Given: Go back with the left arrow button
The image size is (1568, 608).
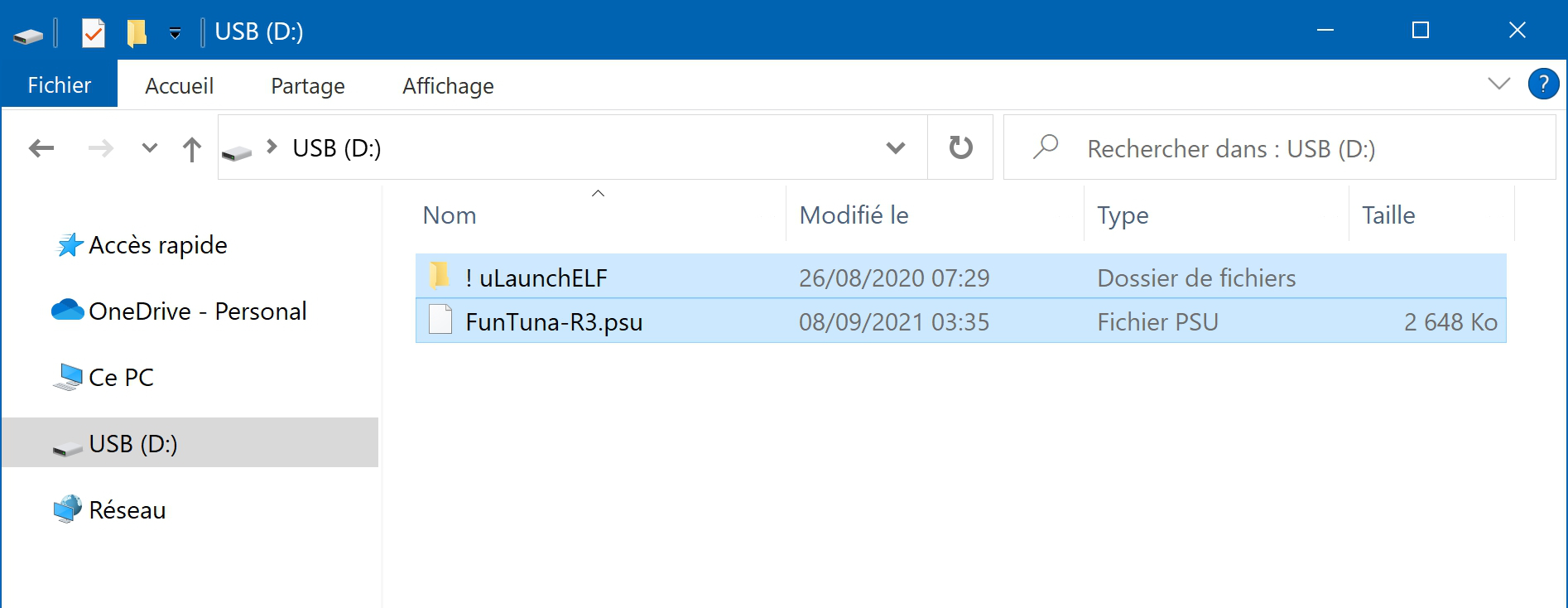Looking at the screenshot, I should (x=41, y=148).
